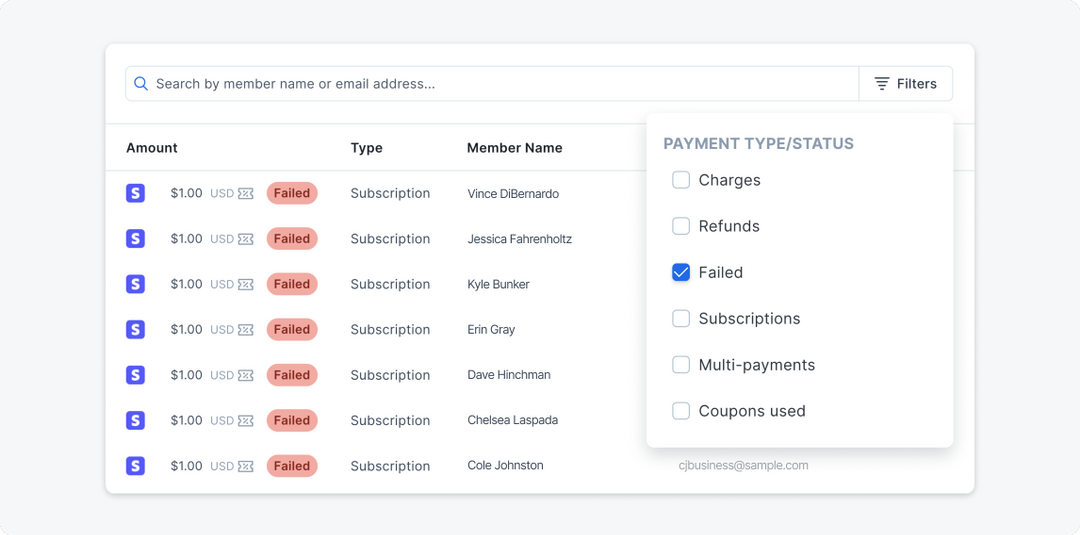Click Failed status badge for Vince DiBernardo
Viewport: 1080px width, 535px height.
(x=292, y=193)
